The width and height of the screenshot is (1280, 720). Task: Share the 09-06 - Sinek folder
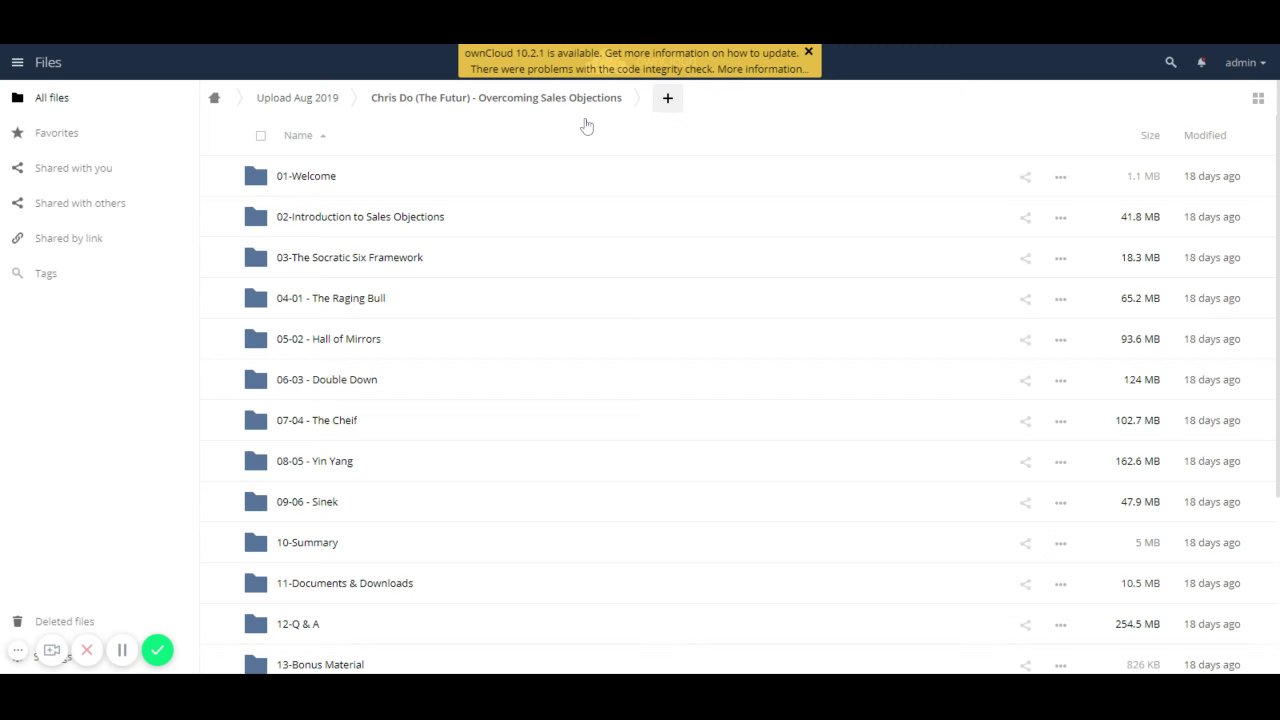1025,502
